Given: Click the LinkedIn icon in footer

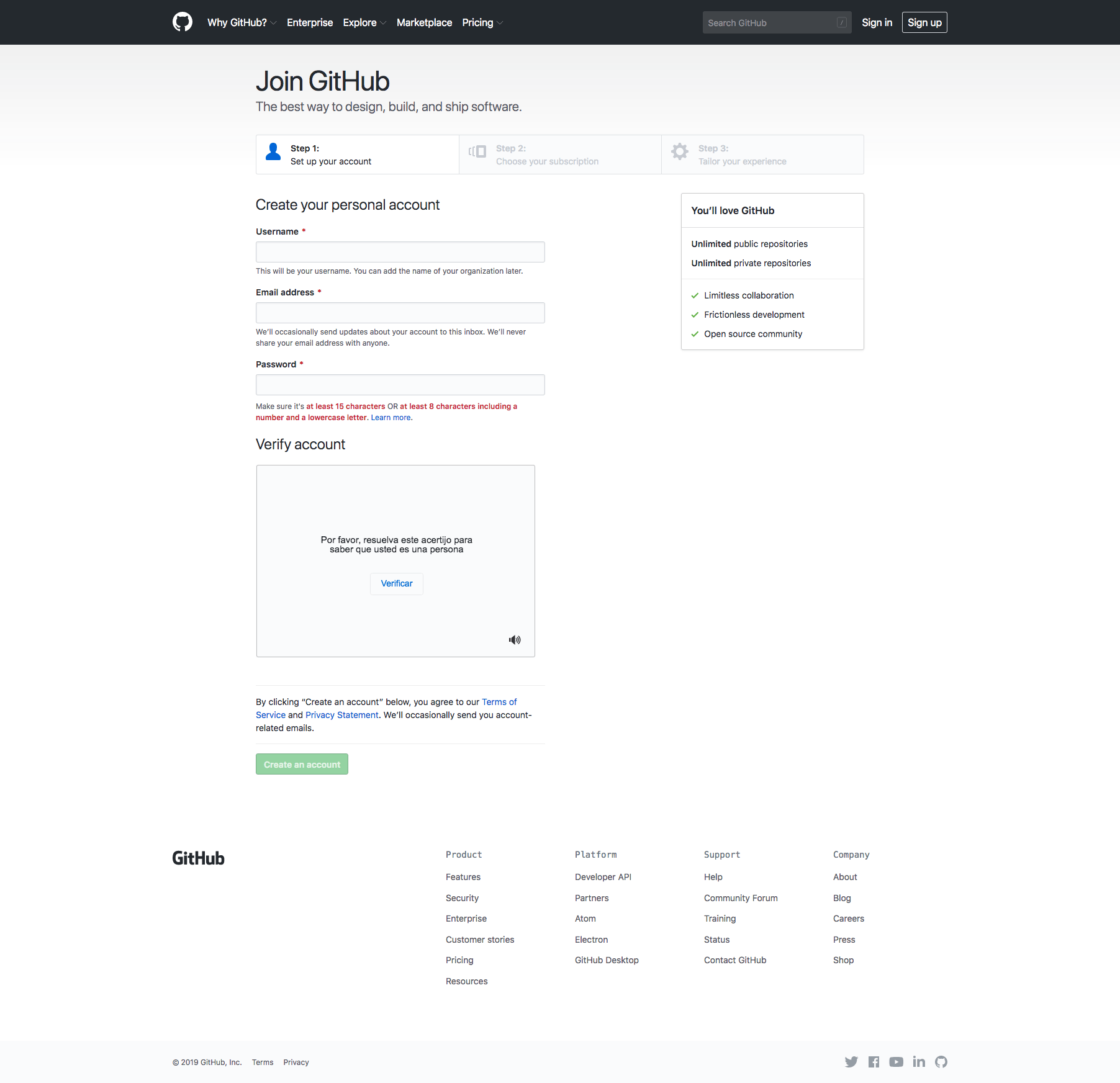Looking at the screenshot, I should point(918,1061).
